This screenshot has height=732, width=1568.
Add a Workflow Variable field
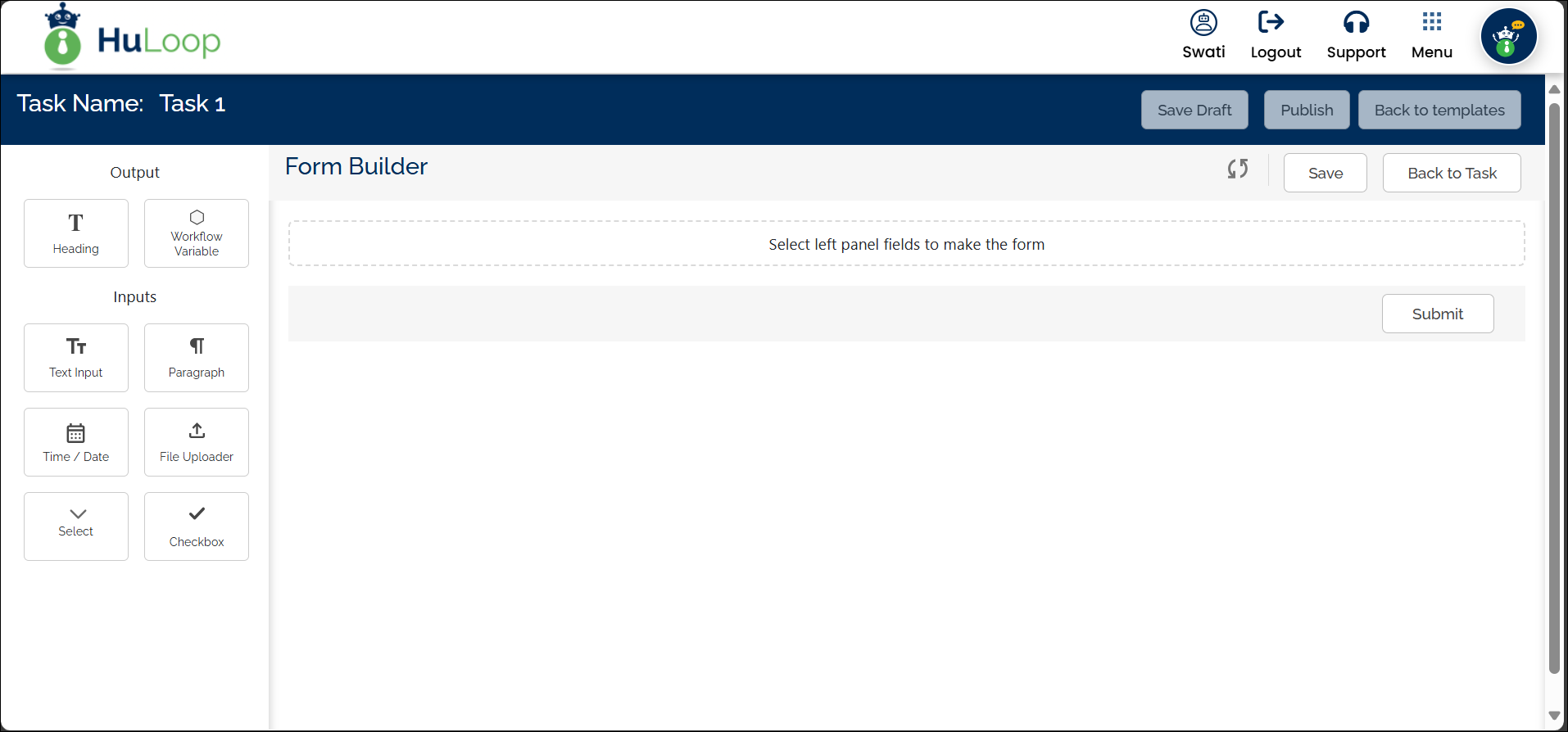[197, 233]
